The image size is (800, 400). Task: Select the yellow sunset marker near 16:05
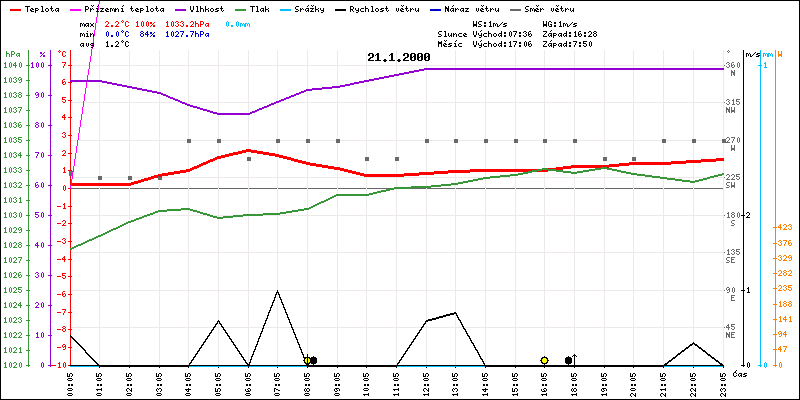click(x=544, y=360)
